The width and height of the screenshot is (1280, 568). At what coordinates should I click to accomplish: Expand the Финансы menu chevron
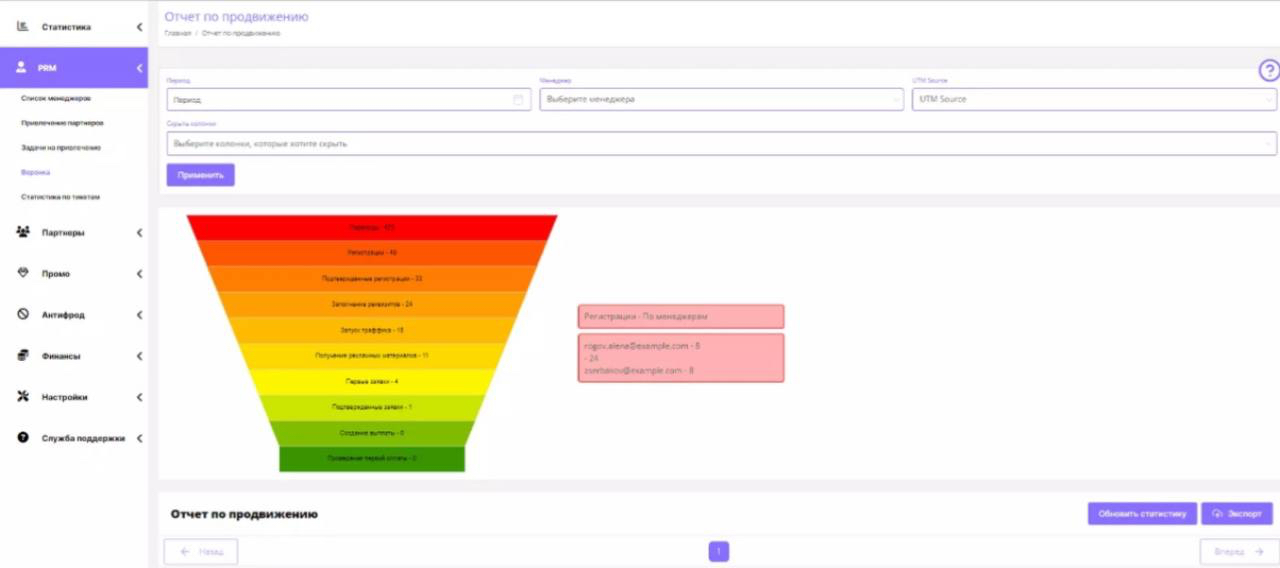pyautogui.click(x=139, y=356)
